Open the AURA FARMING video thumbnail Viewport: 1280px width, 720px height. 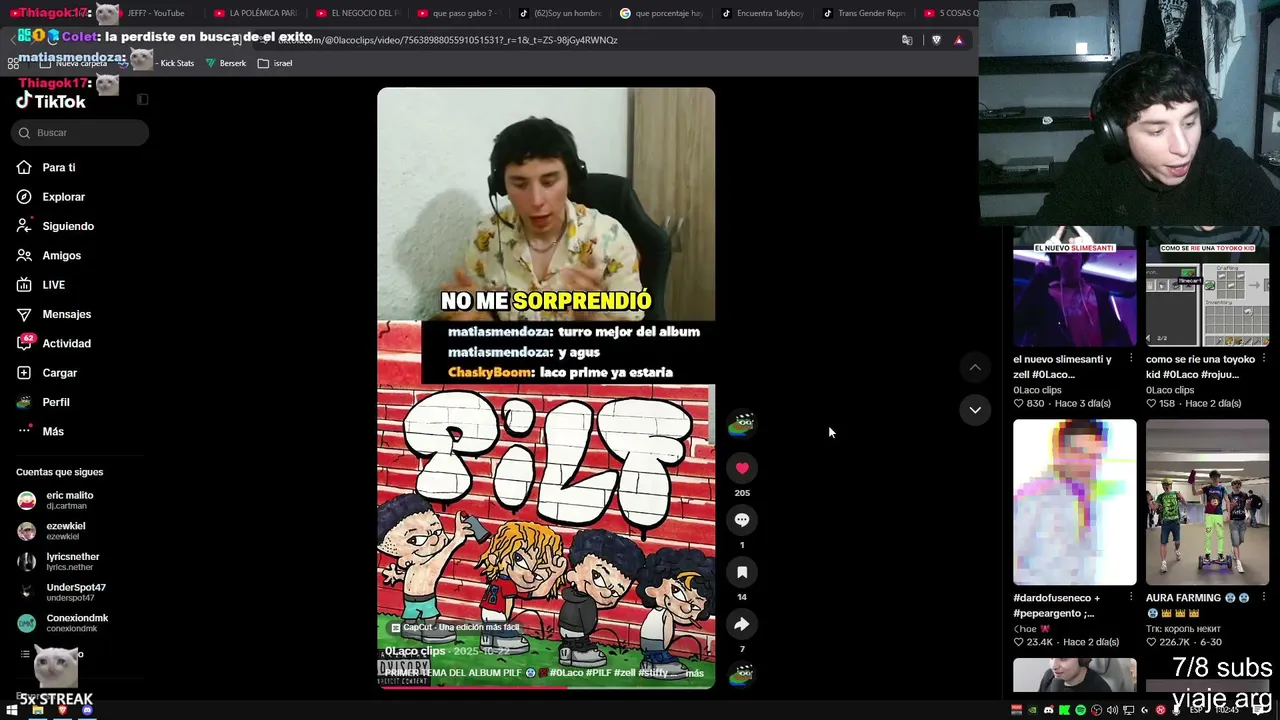1207,502
